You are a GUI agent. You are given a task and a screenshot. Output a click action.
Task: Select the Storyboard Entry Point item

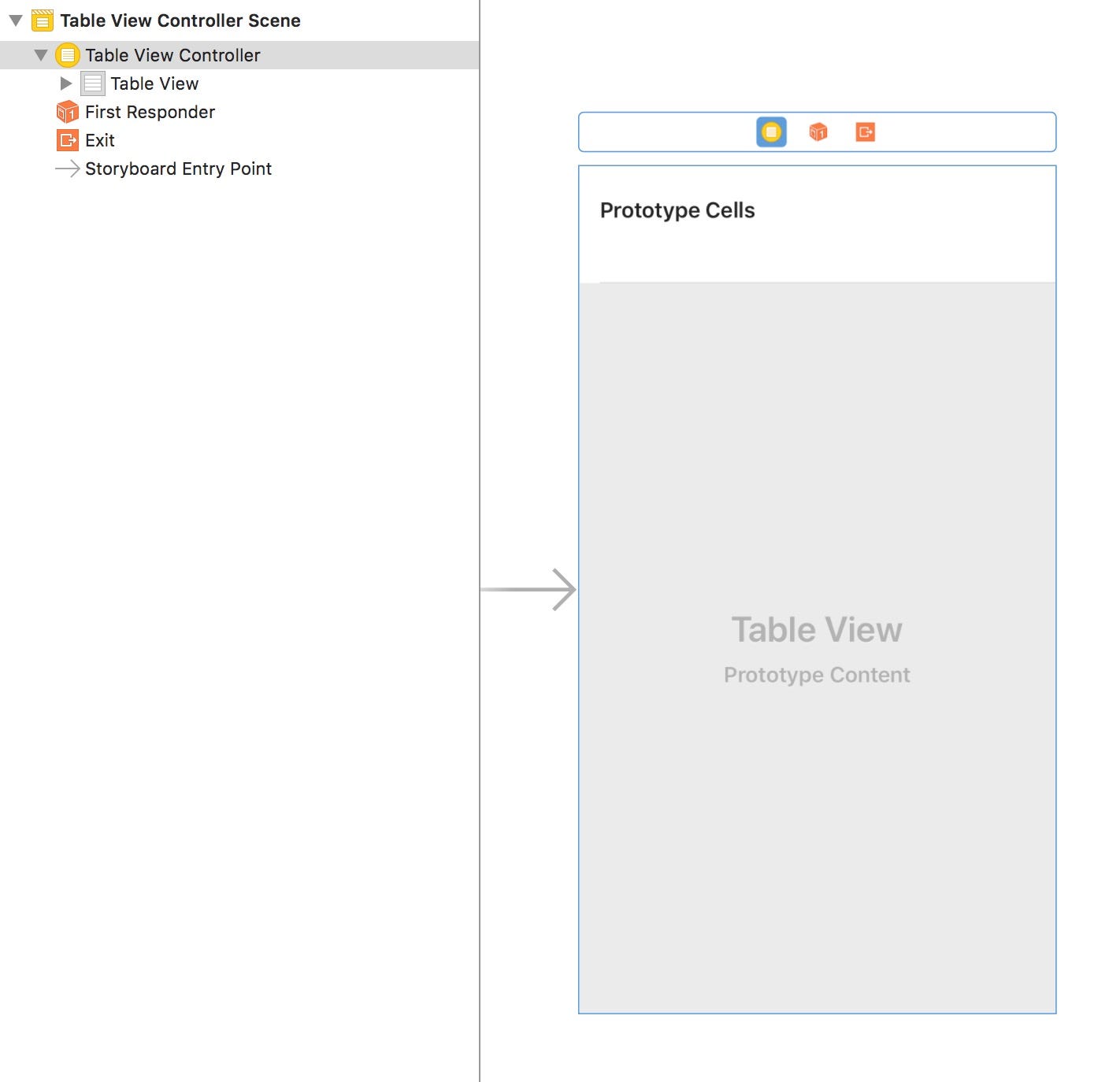(x=177, y=169)
